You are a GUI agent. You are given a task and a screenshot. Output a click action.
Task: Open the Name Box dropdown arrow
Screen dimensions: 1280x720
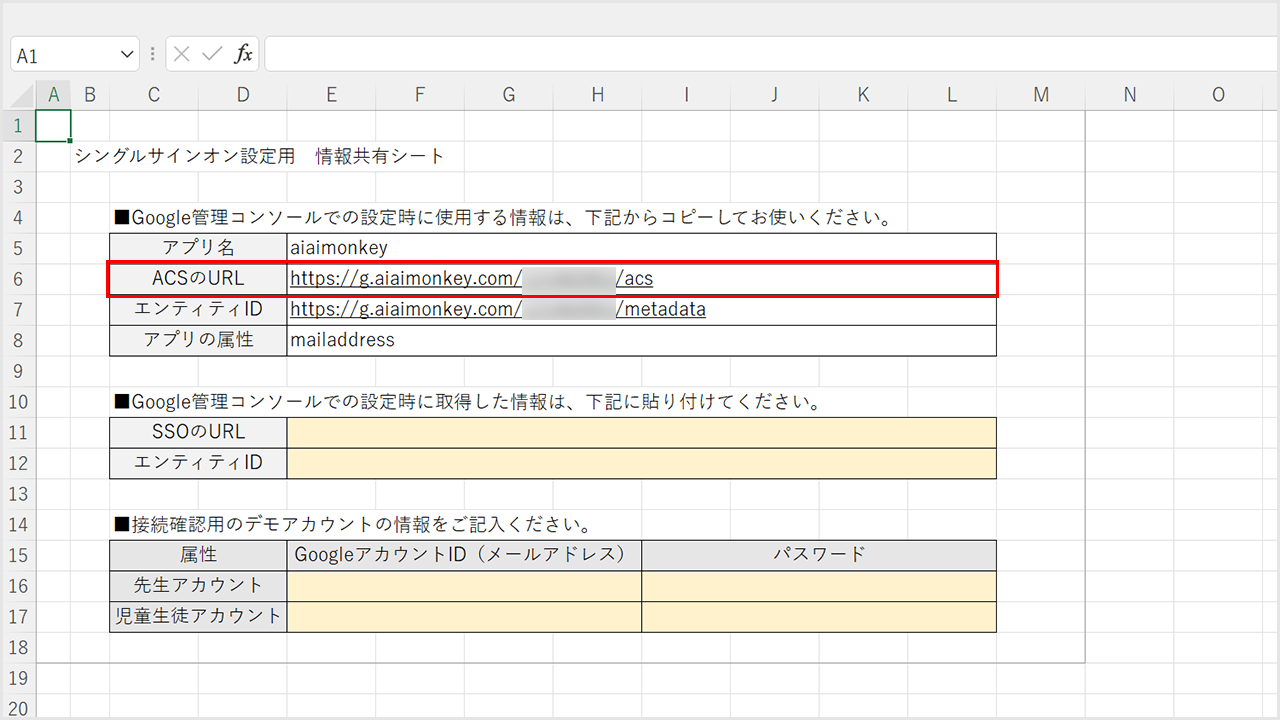click(x=127, y=55)
